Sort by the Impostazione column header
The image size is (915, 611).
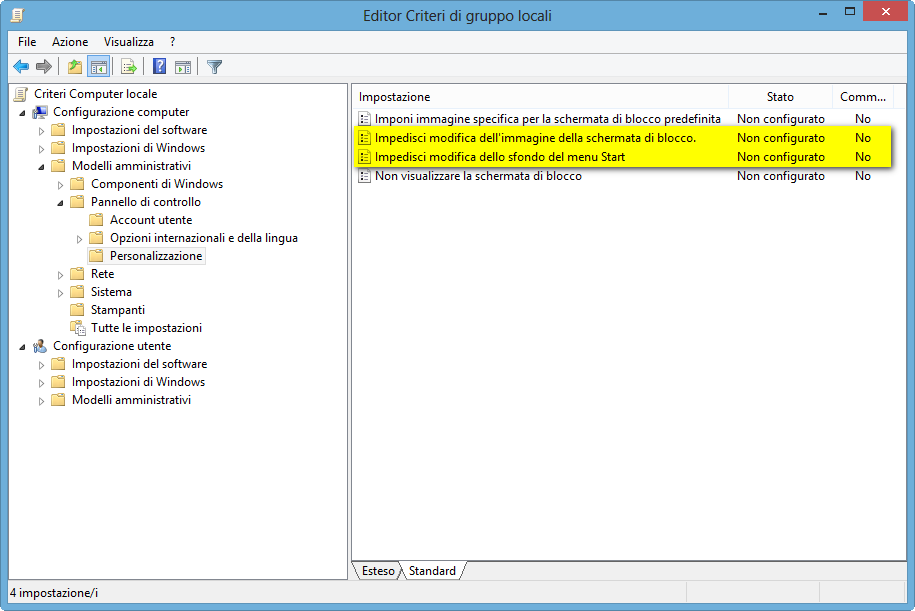540,97
